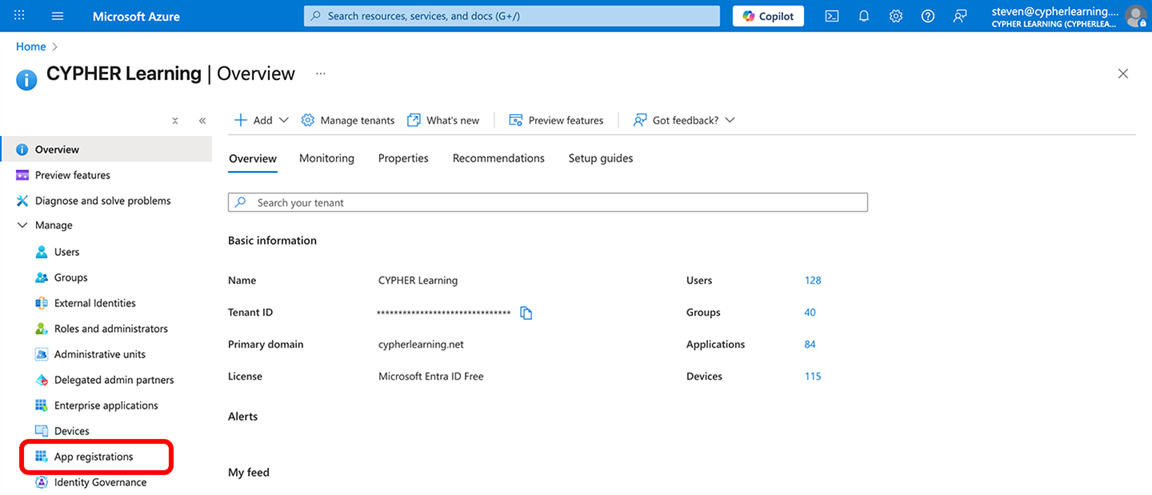1152x495 pixels.
Task: Click the Diagnose and solve problems wrench icon
Action: pyautogui.click(x=23, y=200)
